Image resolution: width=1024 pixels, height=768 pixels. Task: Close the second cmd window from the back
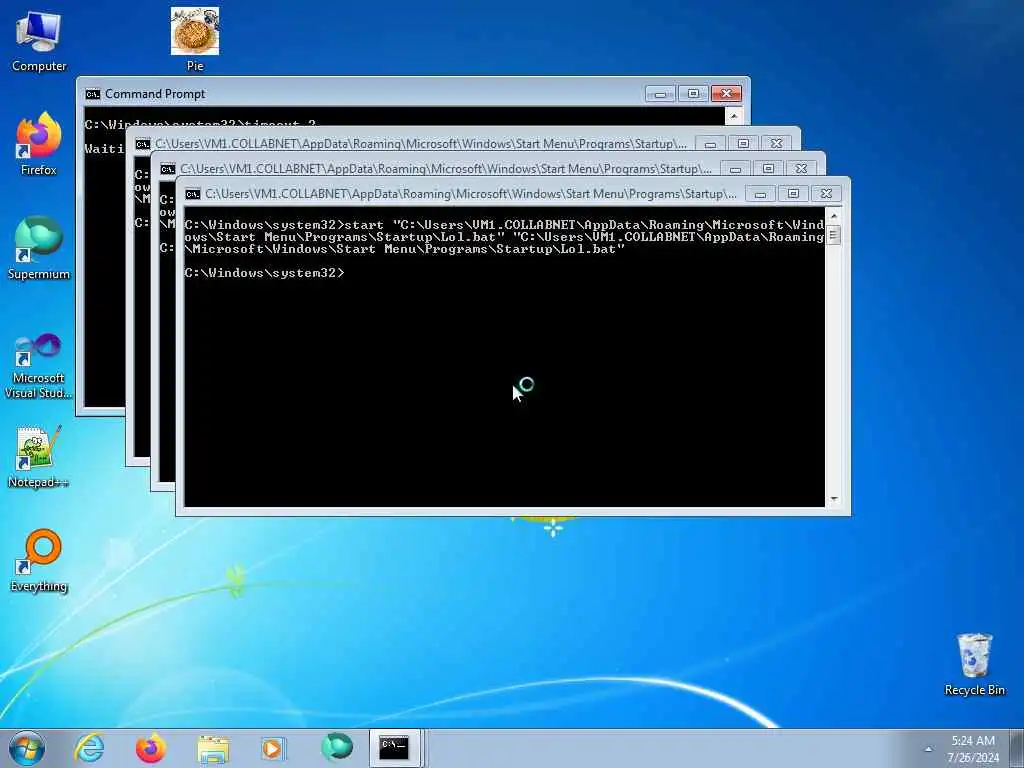coord(776,144)
